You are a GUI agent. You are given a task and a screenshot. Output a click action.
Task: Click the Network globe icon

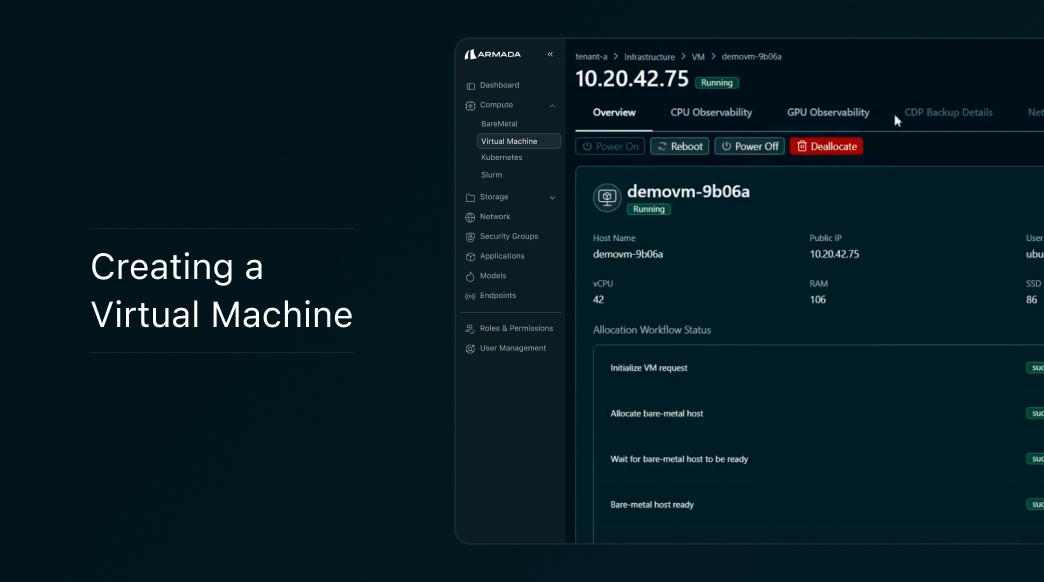471,217
